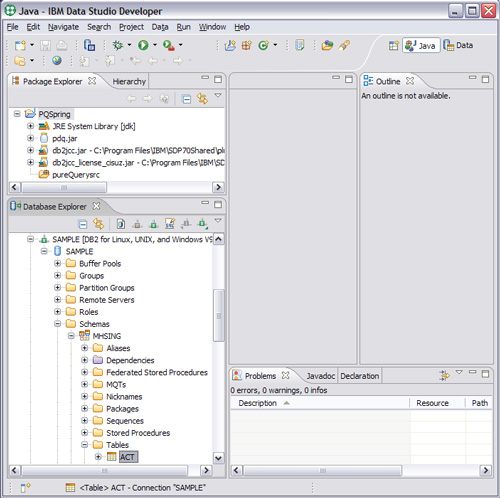Expand the pdq.jar node
The image size is (500, 498).
[30, 138]
